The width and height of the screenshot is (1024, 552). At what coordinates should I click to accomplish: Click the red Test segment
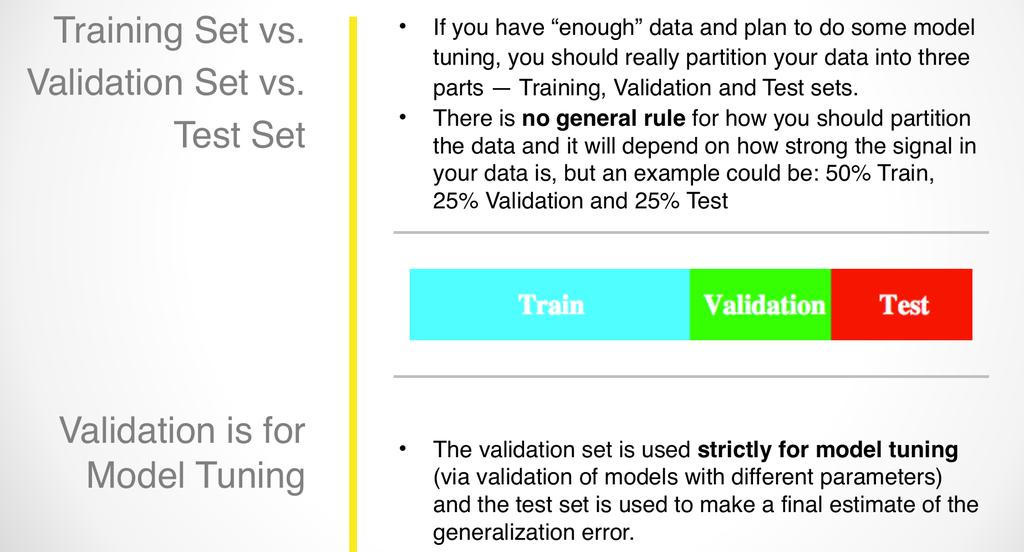pyautogui.click(x=901, y=304)
